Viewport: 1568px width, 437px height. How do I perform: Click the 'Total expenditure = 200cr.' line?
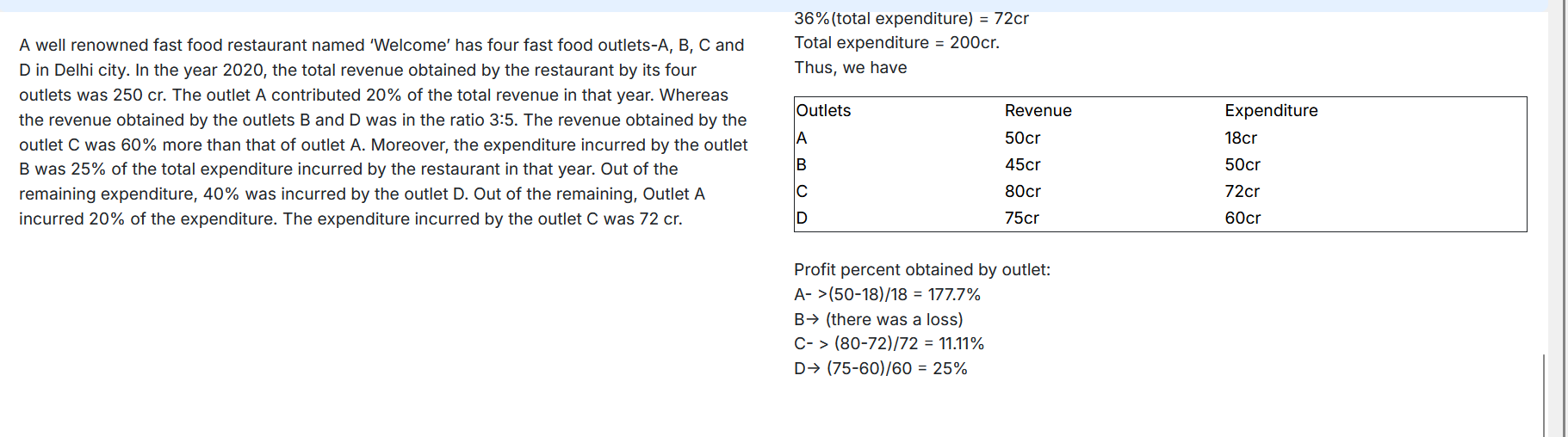pyautogui.click(x=896, y=43)
